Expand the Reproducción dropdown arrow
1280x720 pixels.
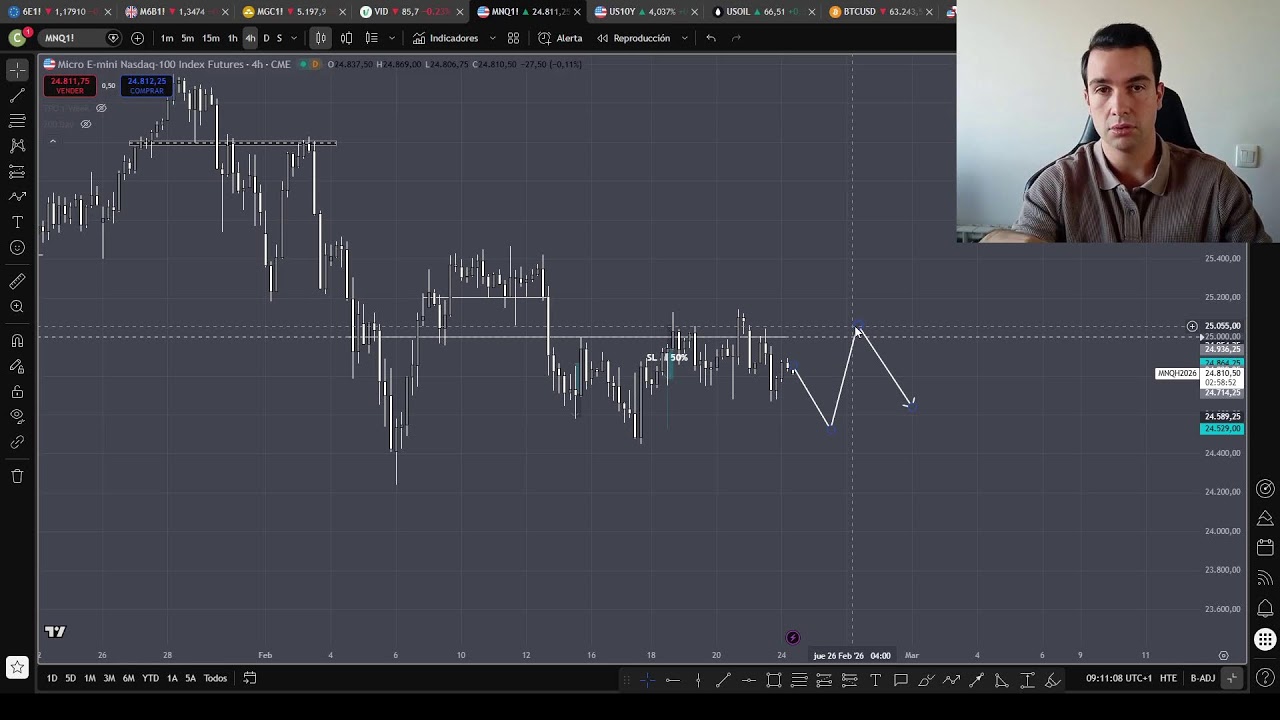click(x=684, y=38)
